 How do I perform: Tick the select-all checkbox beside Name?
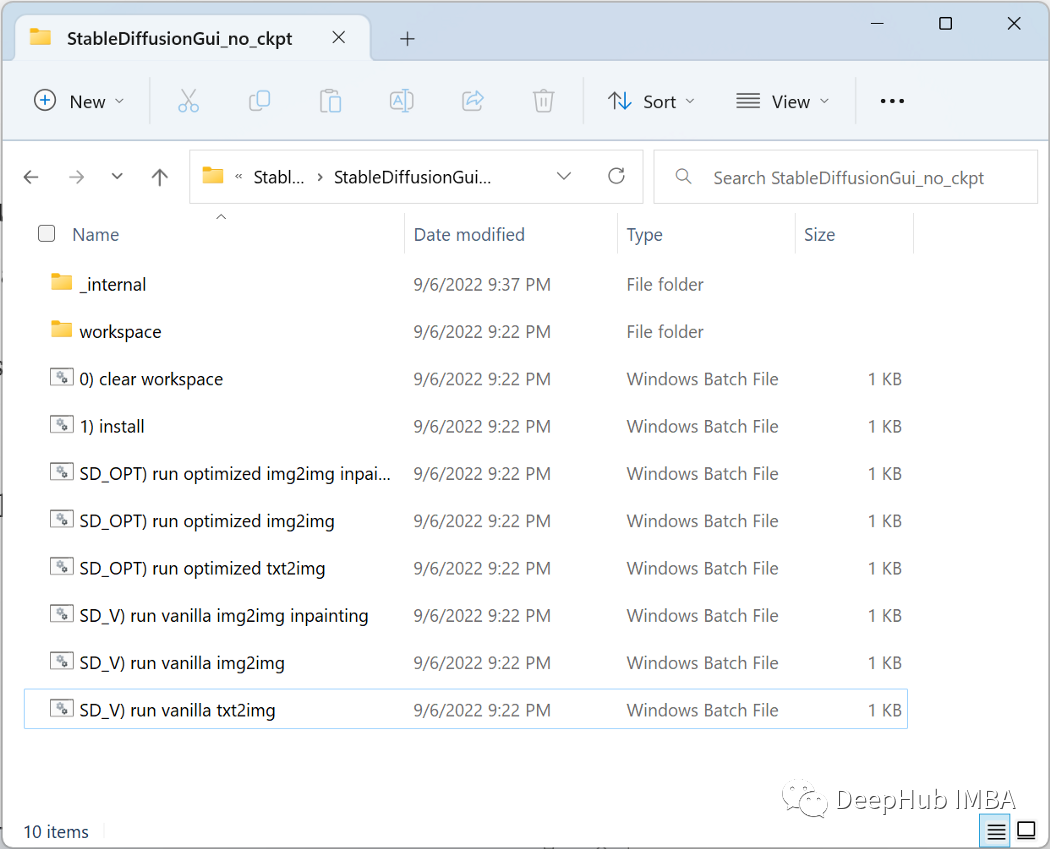pos(46,234)
